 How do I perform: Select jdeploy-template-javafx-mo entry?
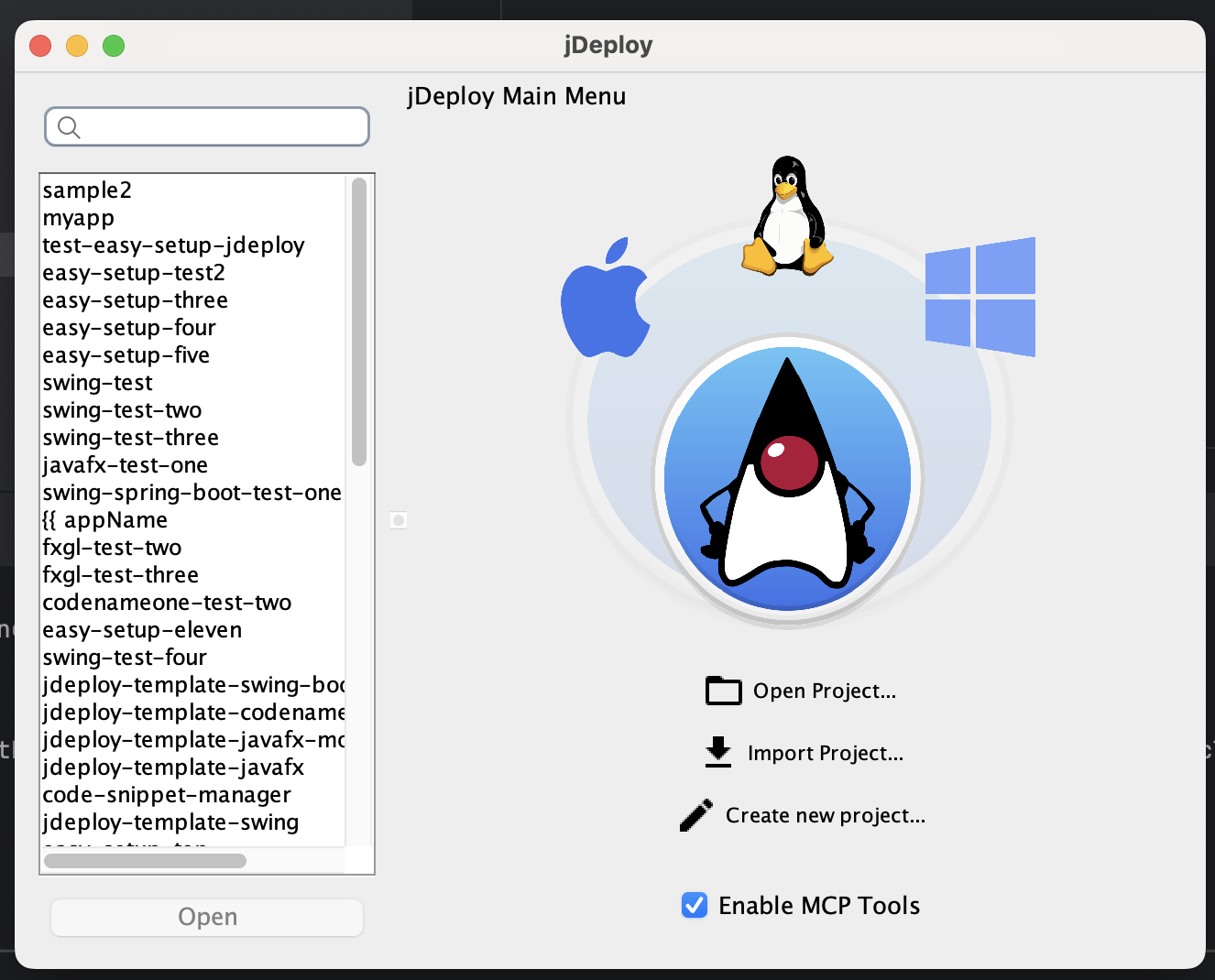[193, 740]
